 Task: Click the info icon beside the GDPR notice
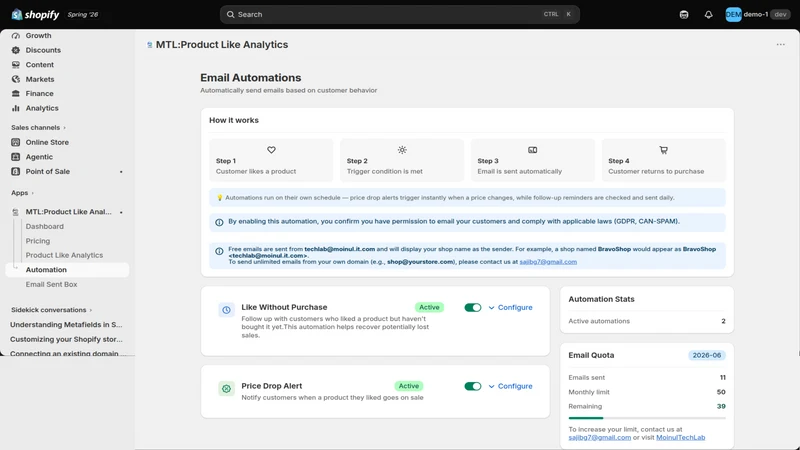point(219,222)
